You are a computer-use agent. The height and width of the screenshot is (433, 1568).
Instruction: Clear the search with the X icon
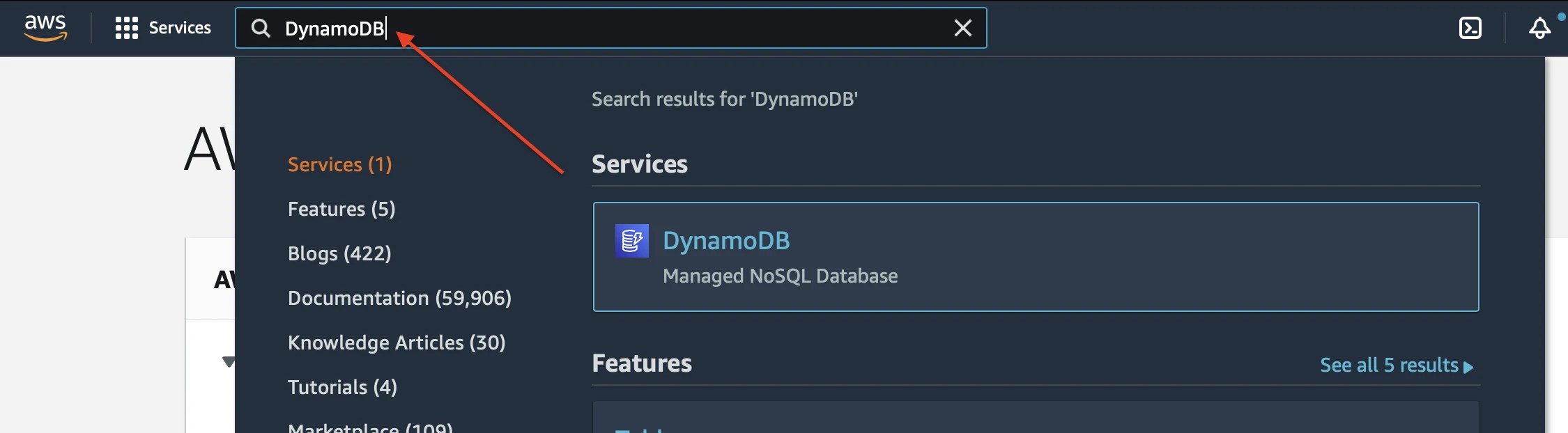962,28
